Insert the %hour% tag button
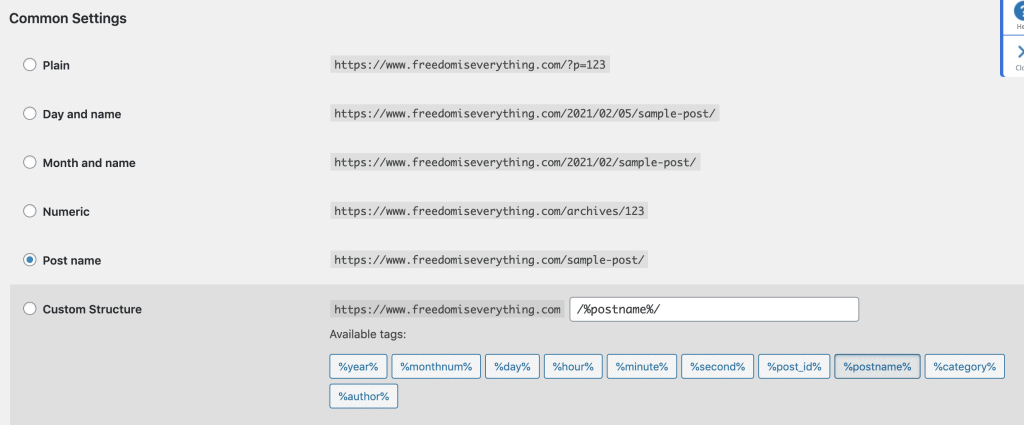This screenshot has height=425, width=1024. click(x=573, y=366)
